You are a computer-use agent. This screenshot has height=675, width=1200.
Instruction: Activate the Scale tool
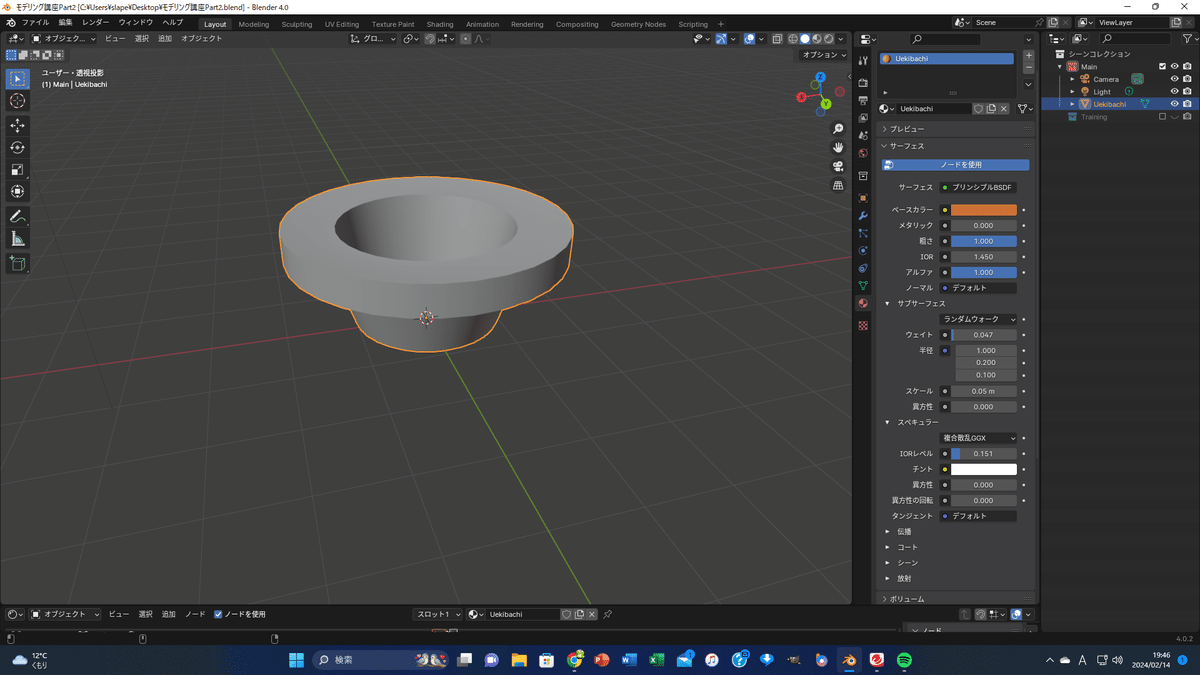point(18,169)
